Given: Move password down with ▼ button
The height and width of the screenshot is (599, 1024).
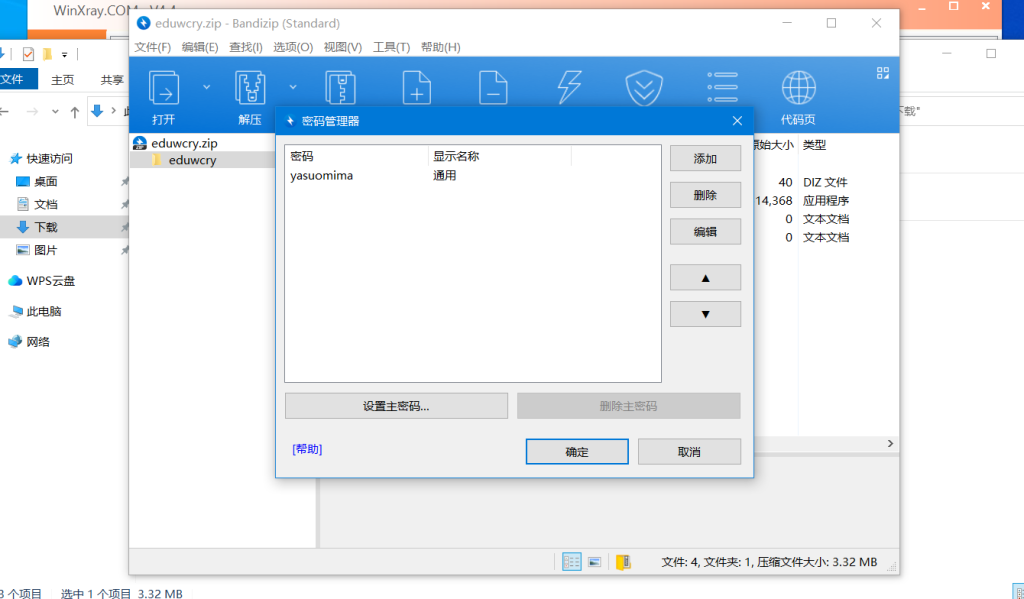Looking at the screenshot, I should click(x=705, y=314).
